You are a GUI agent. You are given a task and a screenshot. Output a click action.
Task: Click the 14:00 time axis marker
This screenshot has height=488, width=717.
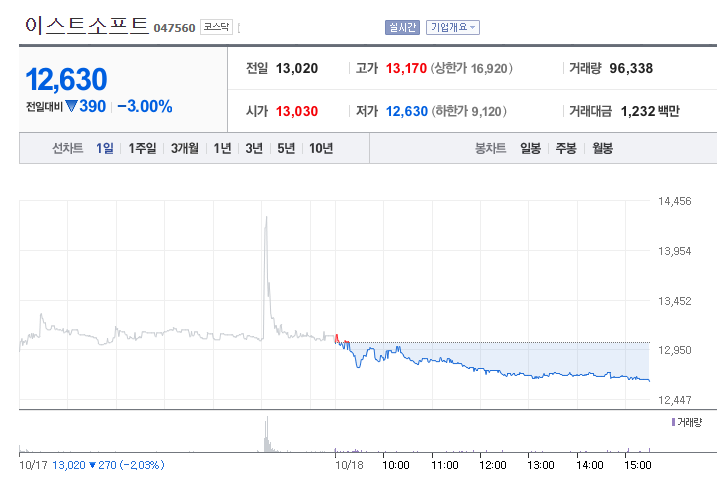point(589,465)
